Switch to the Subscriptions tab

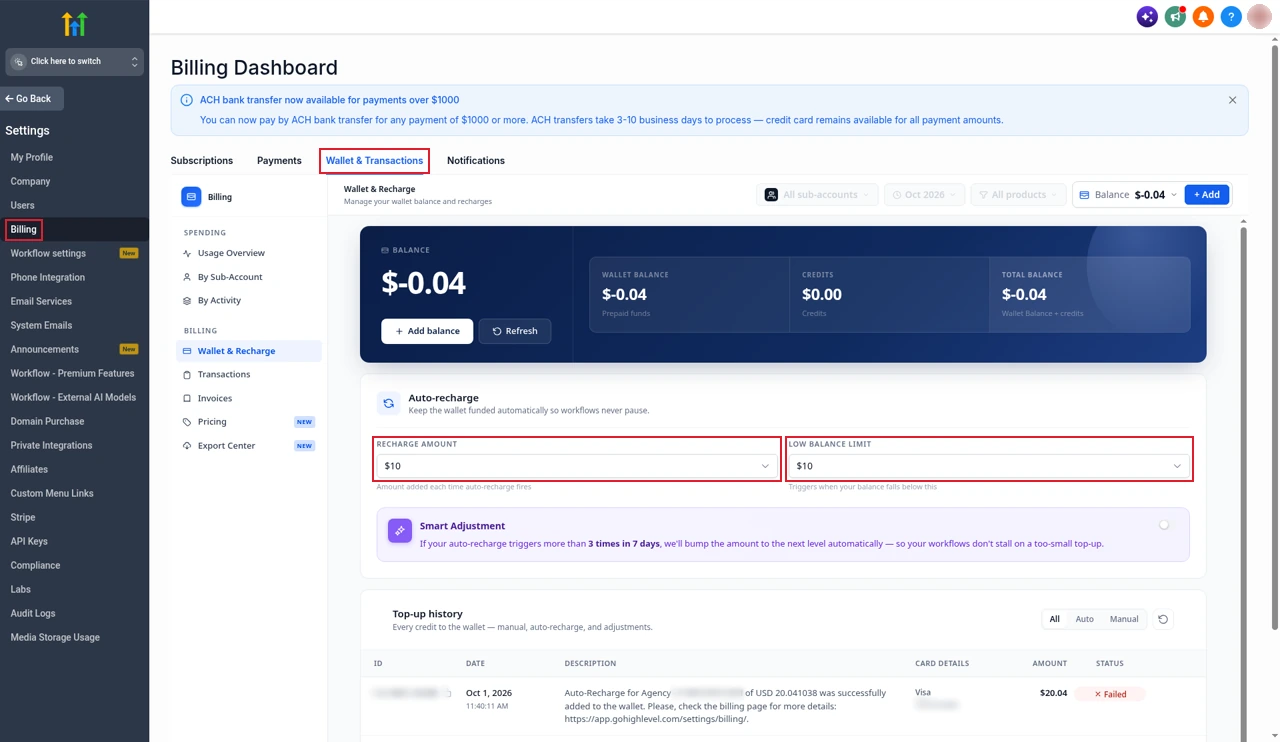point(202,161)
